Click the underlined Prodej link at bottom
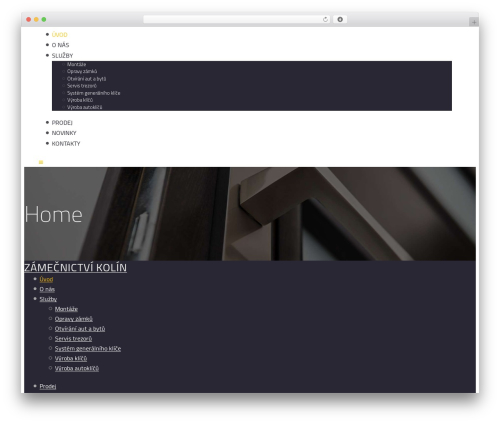500x423 pixels. pyautogui.click(x=48, y=386)
